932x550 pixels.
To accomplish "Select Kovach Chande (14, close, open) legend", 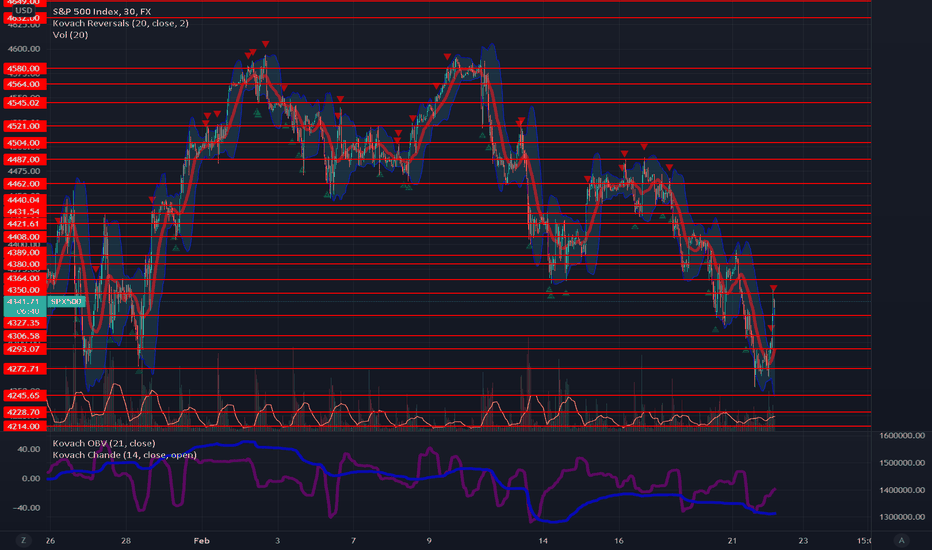I will pyautogui.click(x=124, y=455).
